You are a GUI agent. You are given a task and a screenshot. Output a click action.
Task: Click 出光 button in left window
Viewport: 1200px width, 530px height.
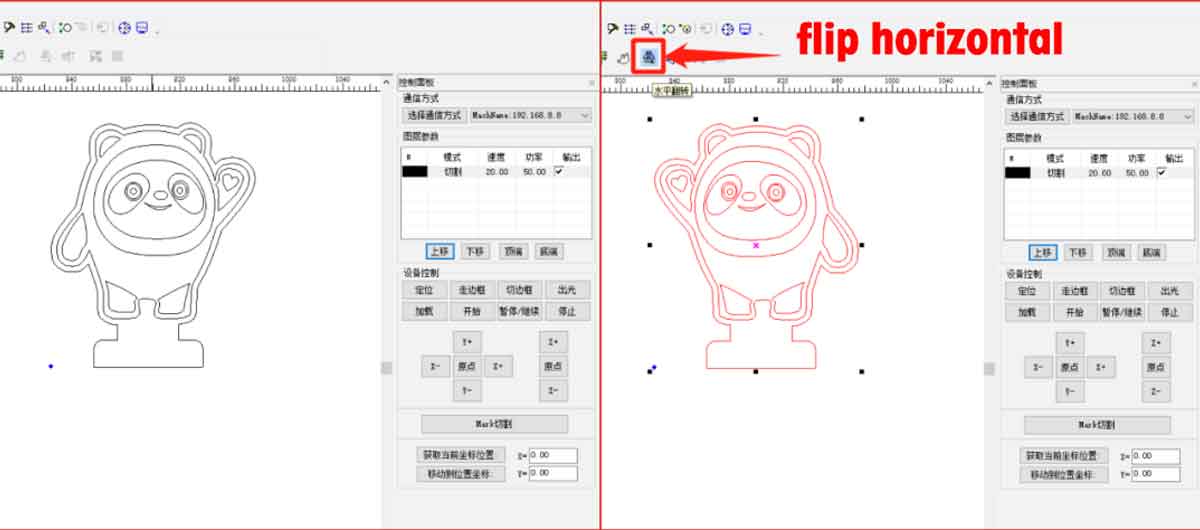point(567,290)
